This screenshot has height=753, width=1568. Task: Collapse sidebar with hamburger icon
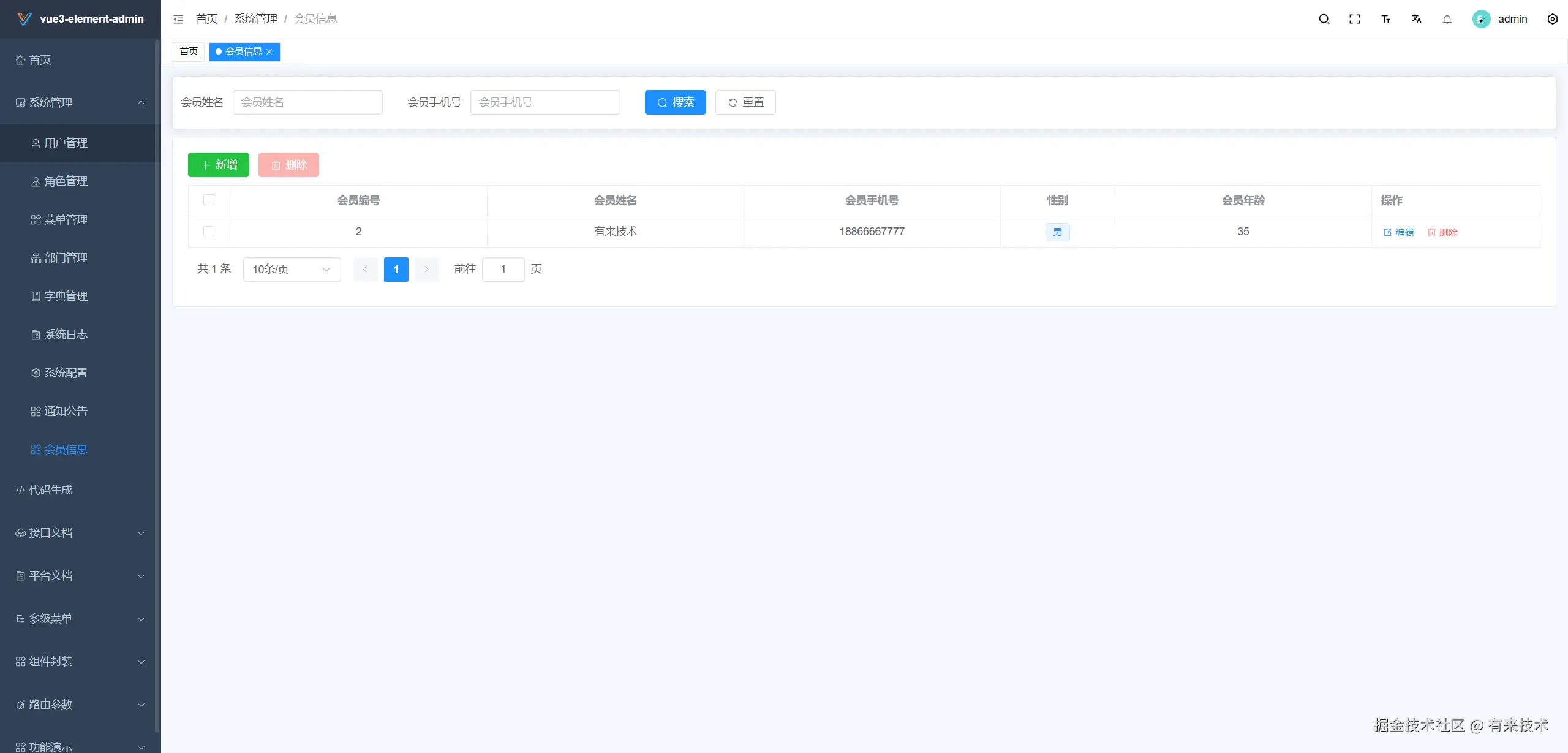tap(178, 19)
